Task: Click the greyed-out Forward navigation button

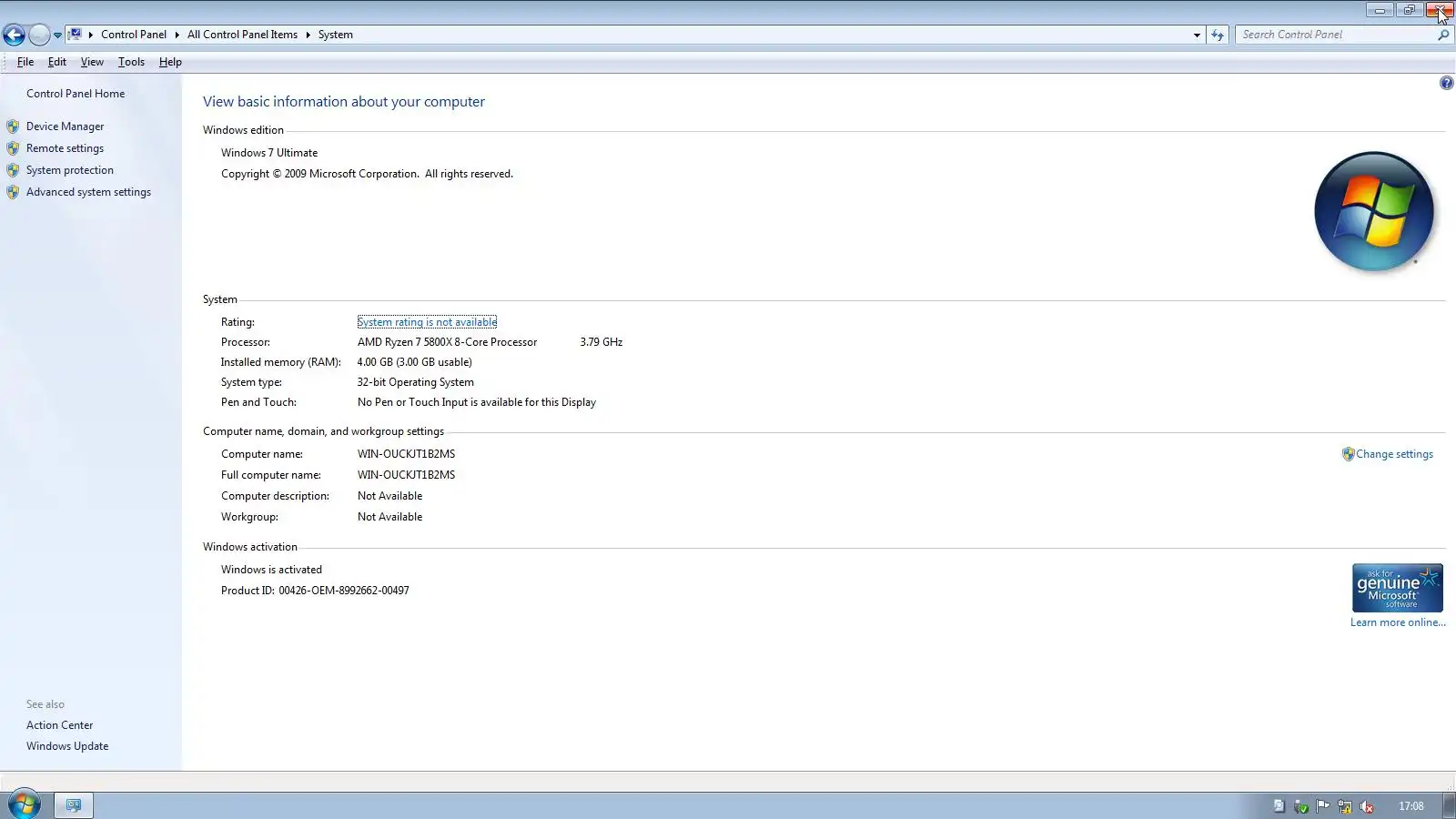Action: (x=39, y=35)
